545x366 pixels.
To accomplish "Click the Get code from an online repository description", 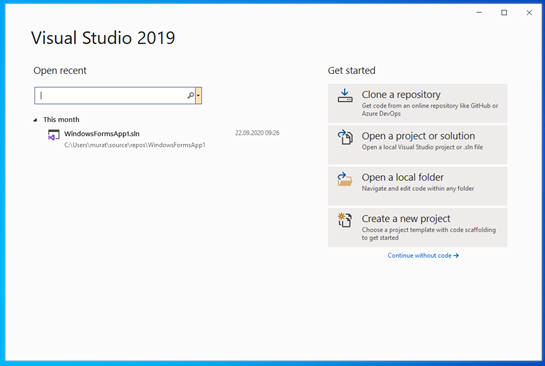I will tap(430, 109).
